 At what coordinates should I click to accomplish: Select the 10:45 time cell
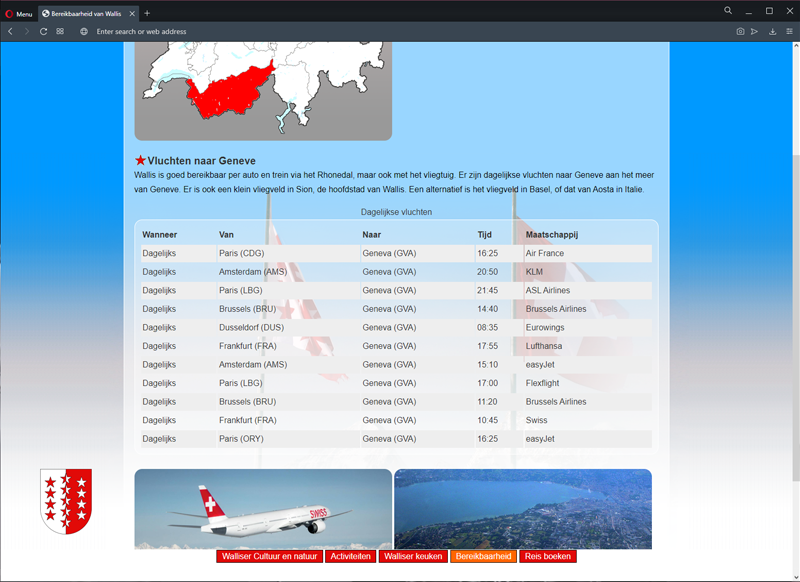pos(499,420)
